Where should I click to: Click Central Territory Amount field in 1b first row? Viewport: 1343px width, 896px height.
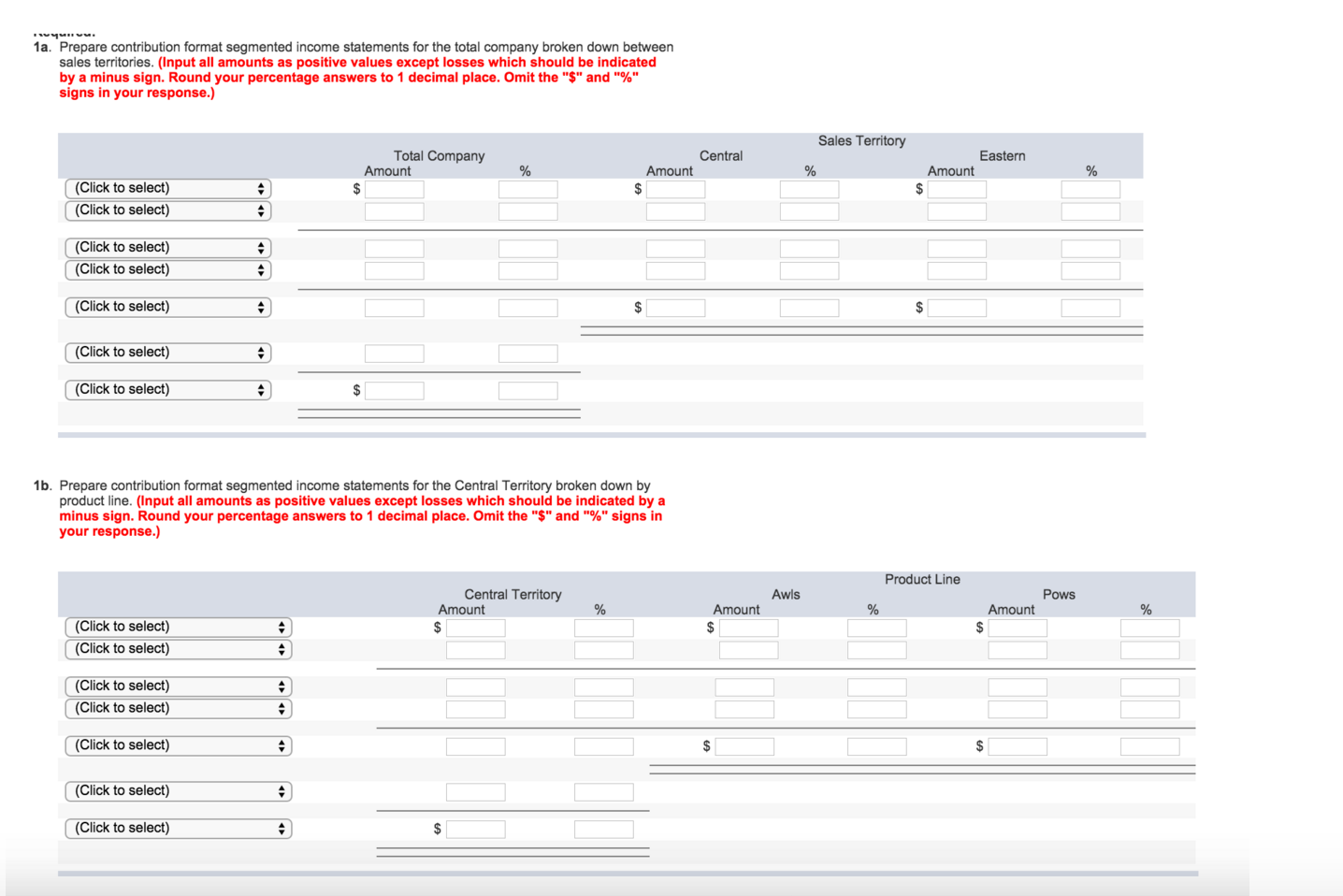[475, 628]
